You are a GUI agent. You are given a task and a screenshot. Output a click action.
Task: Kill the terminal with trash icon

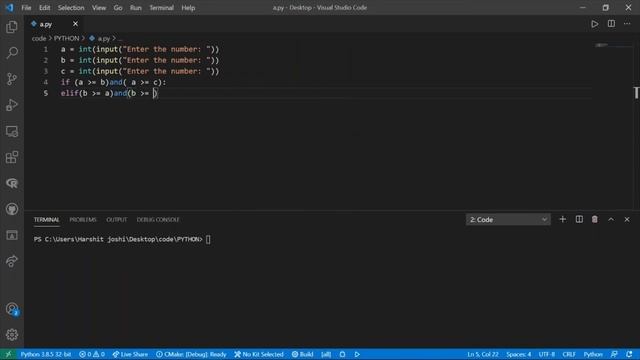coord(595,220)
